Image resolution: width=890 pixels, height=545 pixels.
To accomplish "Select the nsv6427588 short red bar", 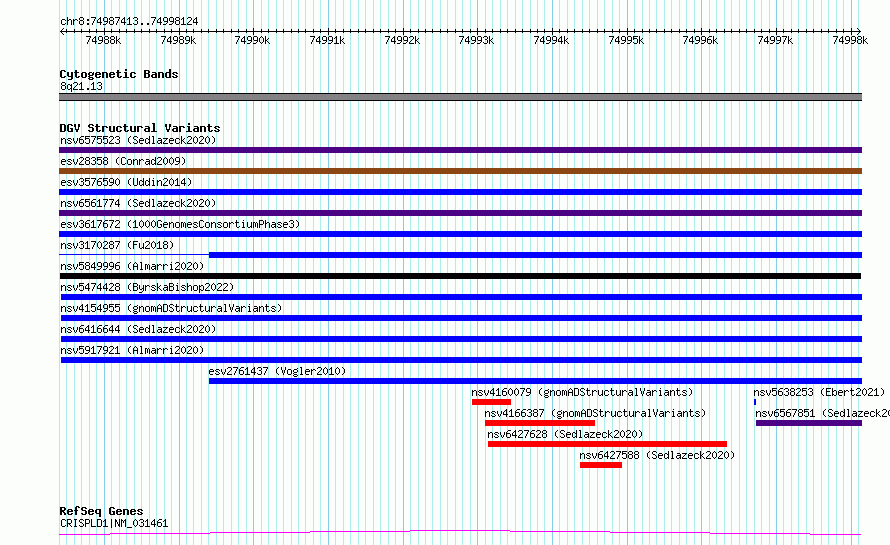I will pos(601,465).
